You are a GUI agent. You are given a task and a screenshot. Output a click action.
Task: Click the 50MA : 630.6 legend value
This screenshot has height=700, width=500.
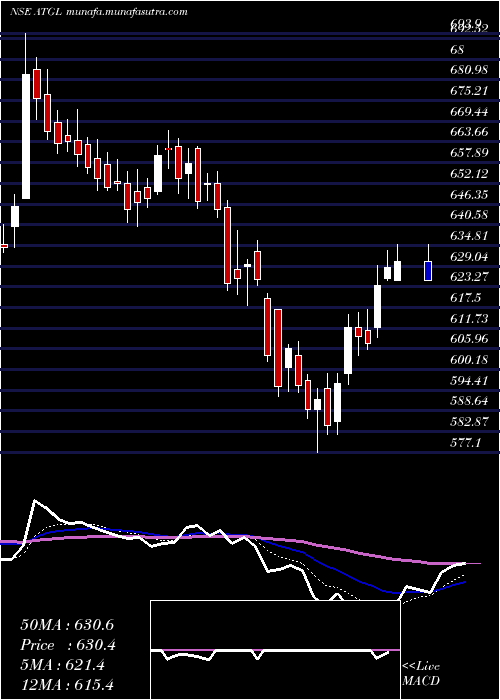point(68,625)
